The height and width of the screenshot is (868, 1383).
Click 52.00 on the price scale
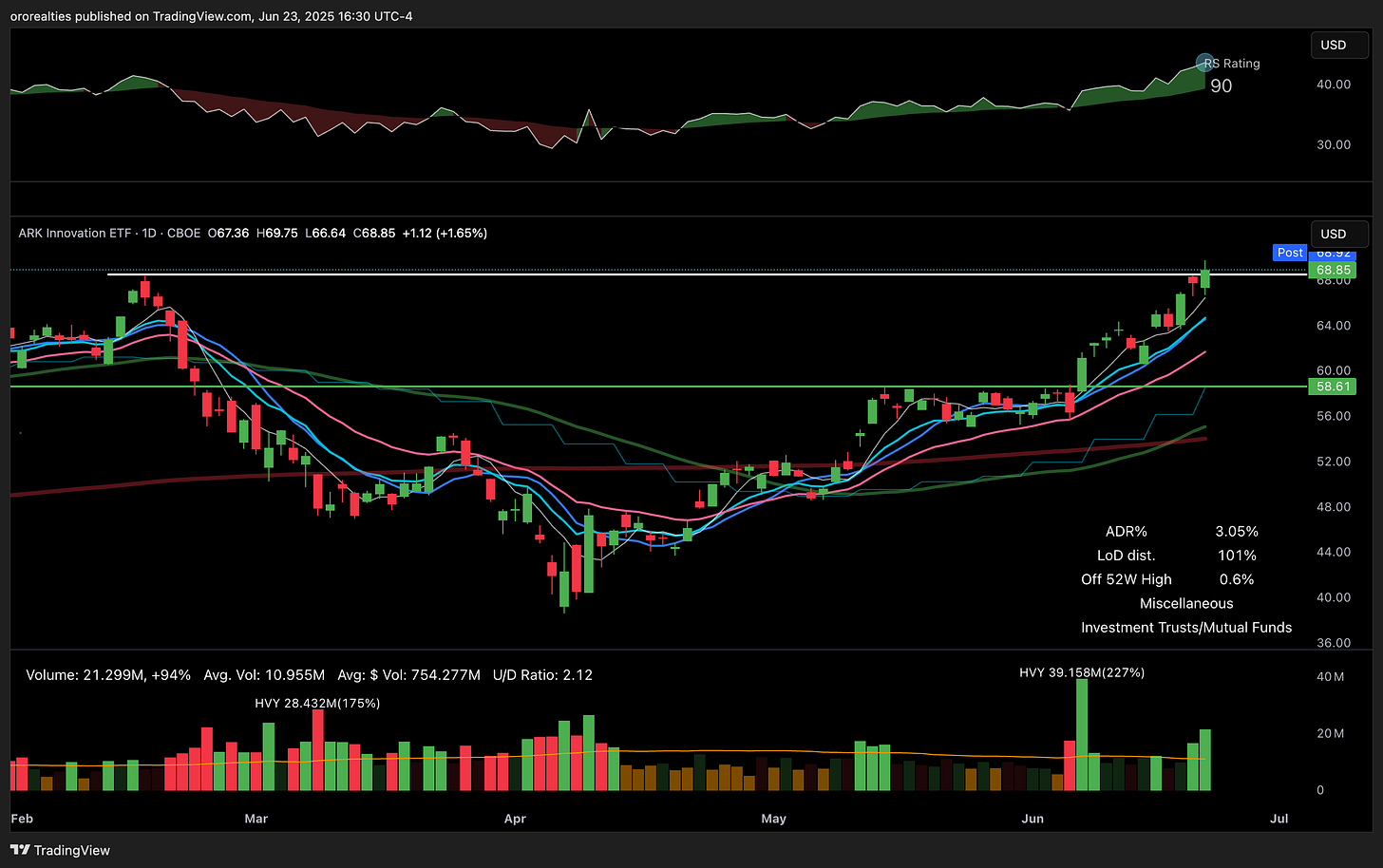click(x=1334, y=462)
